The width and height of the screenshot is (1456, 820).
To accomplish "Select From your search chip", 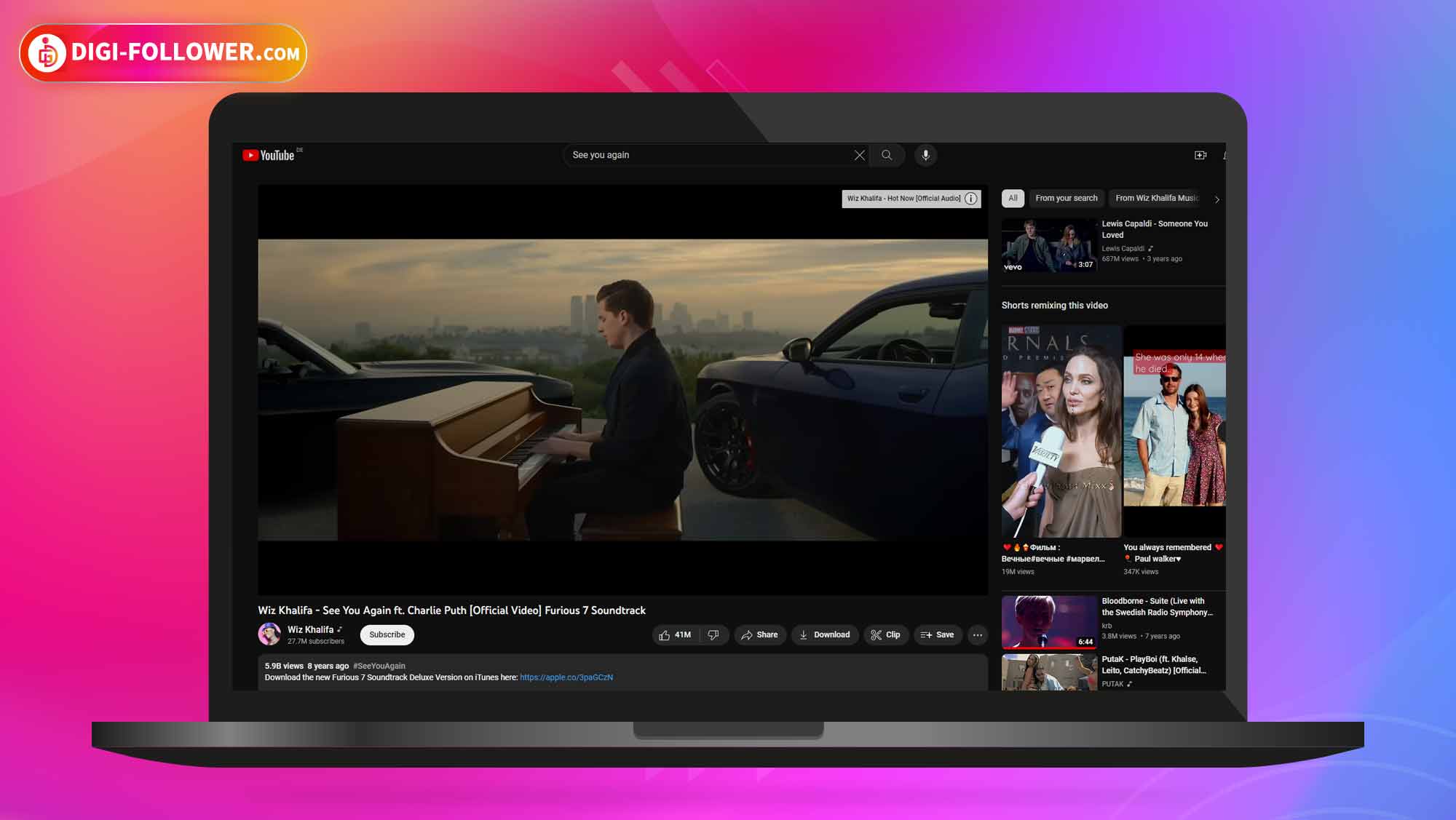I will point(1066,199).
